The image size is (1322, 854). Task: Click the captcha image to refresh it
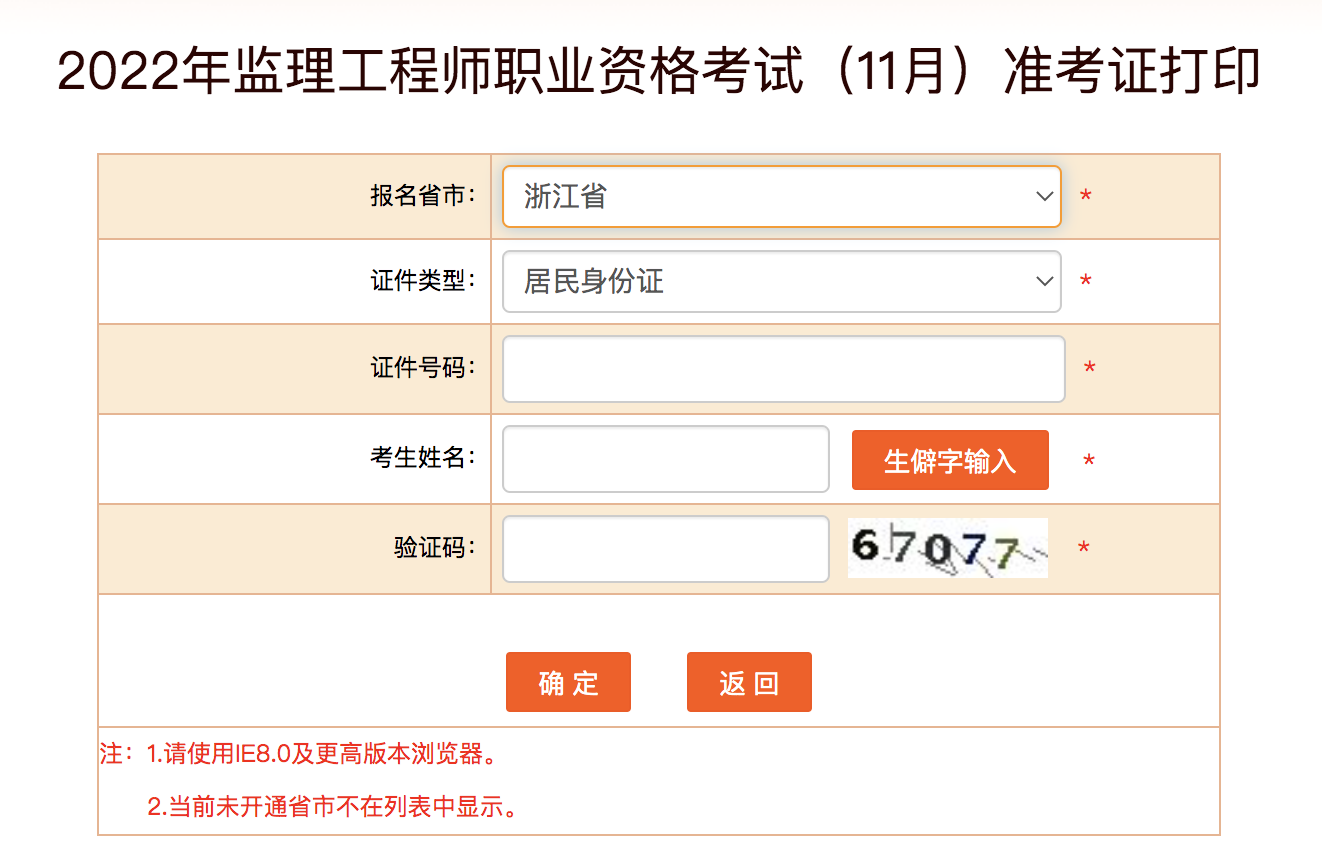pyautogui.click(x=947, y=548)
